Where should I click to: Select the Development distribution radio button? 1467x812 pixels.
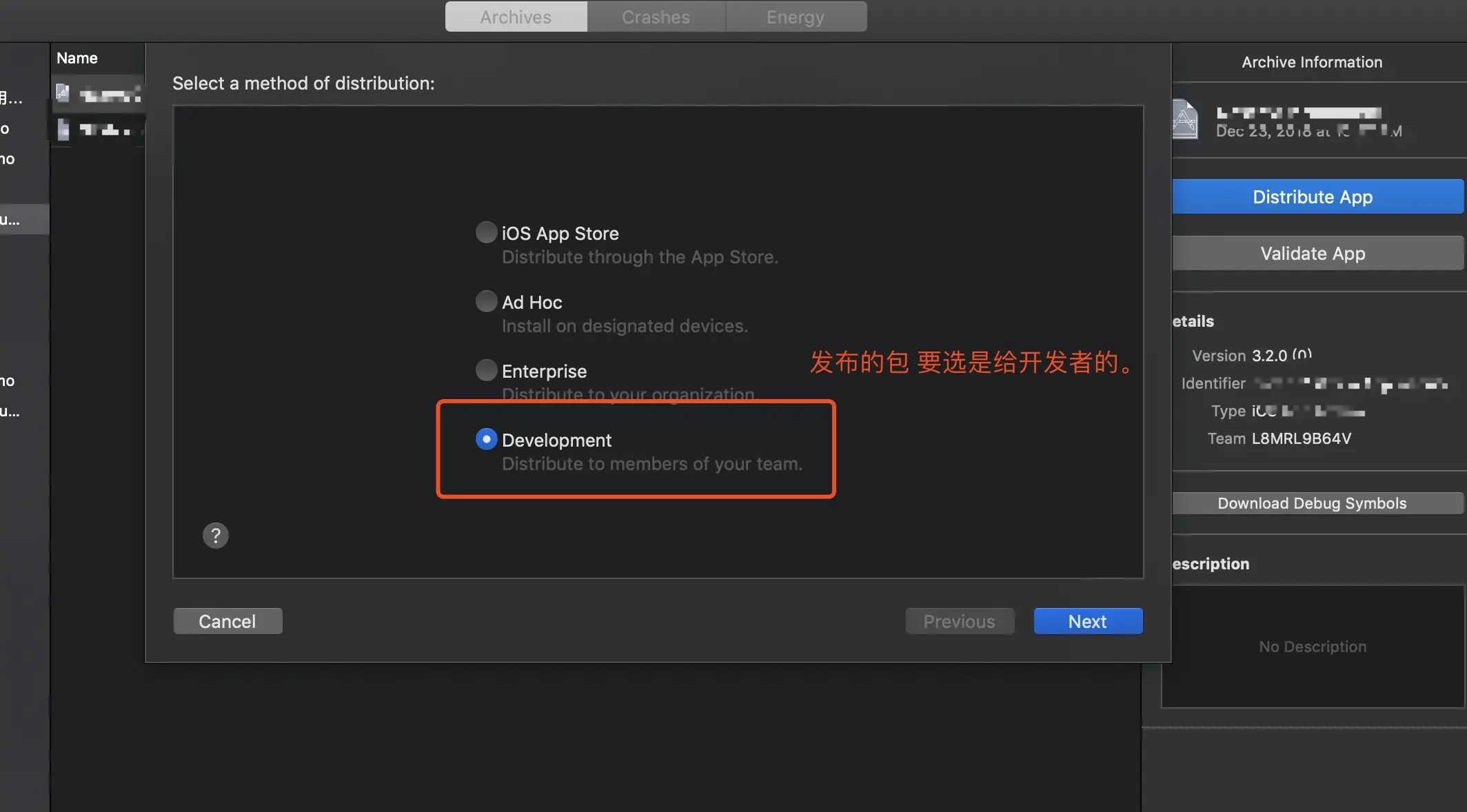coord(486,440)
